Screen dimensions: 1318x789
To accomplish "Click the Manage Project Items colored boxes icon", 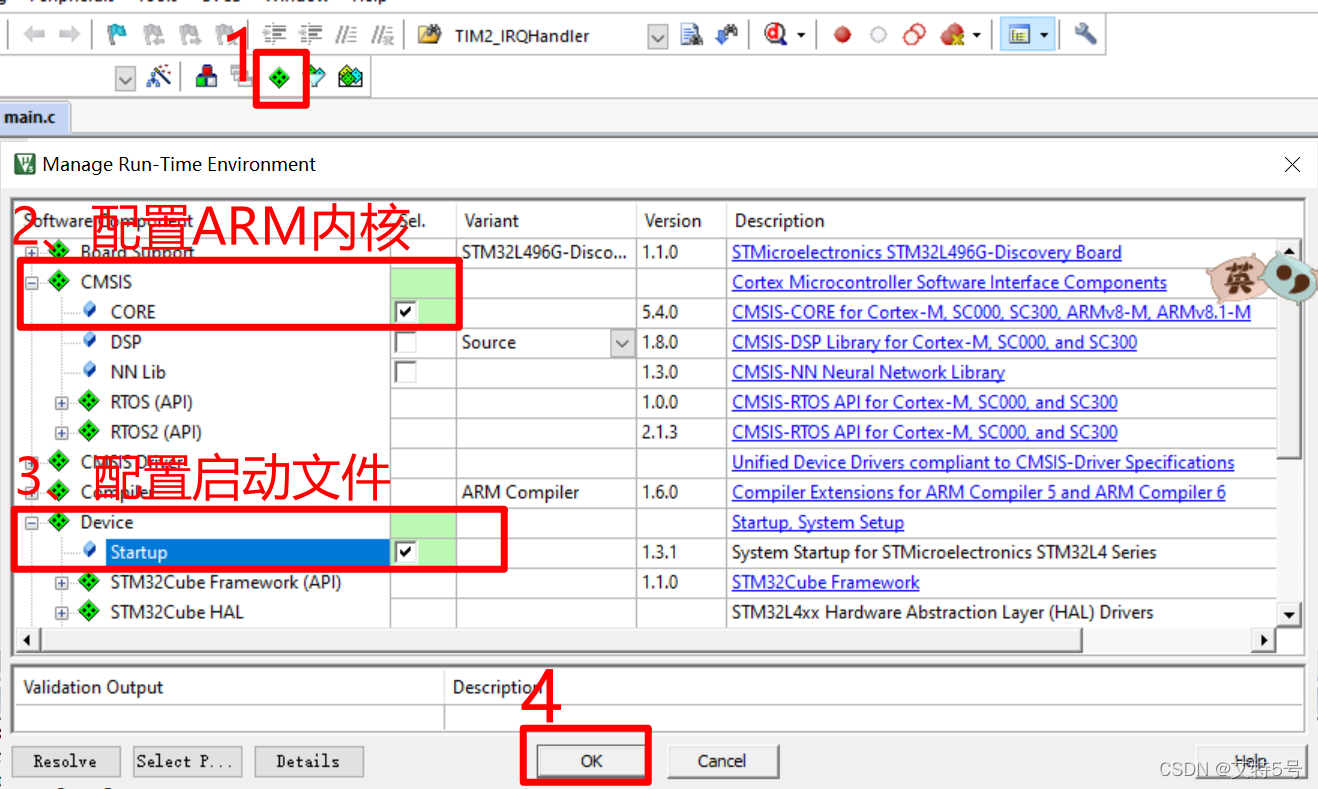I will (x=207, y=76).
